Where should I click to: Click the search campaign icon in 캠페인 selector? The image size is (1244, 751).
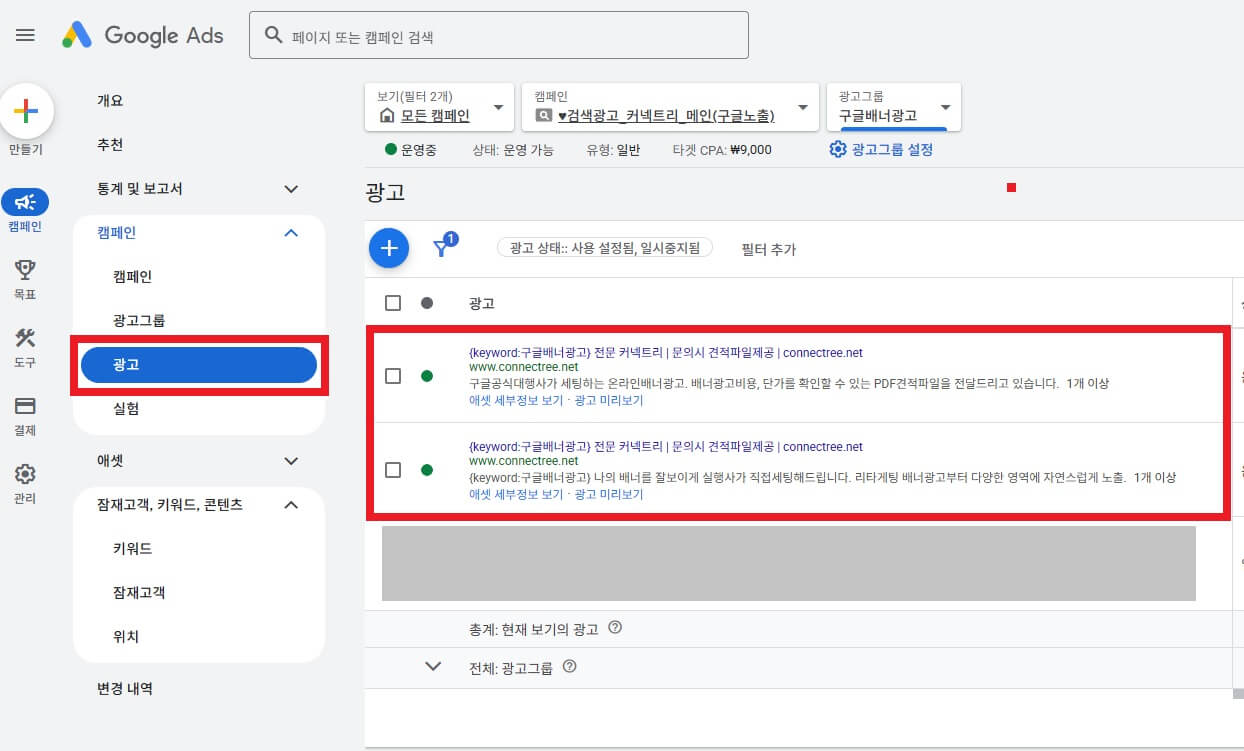[x=544, y=116]
